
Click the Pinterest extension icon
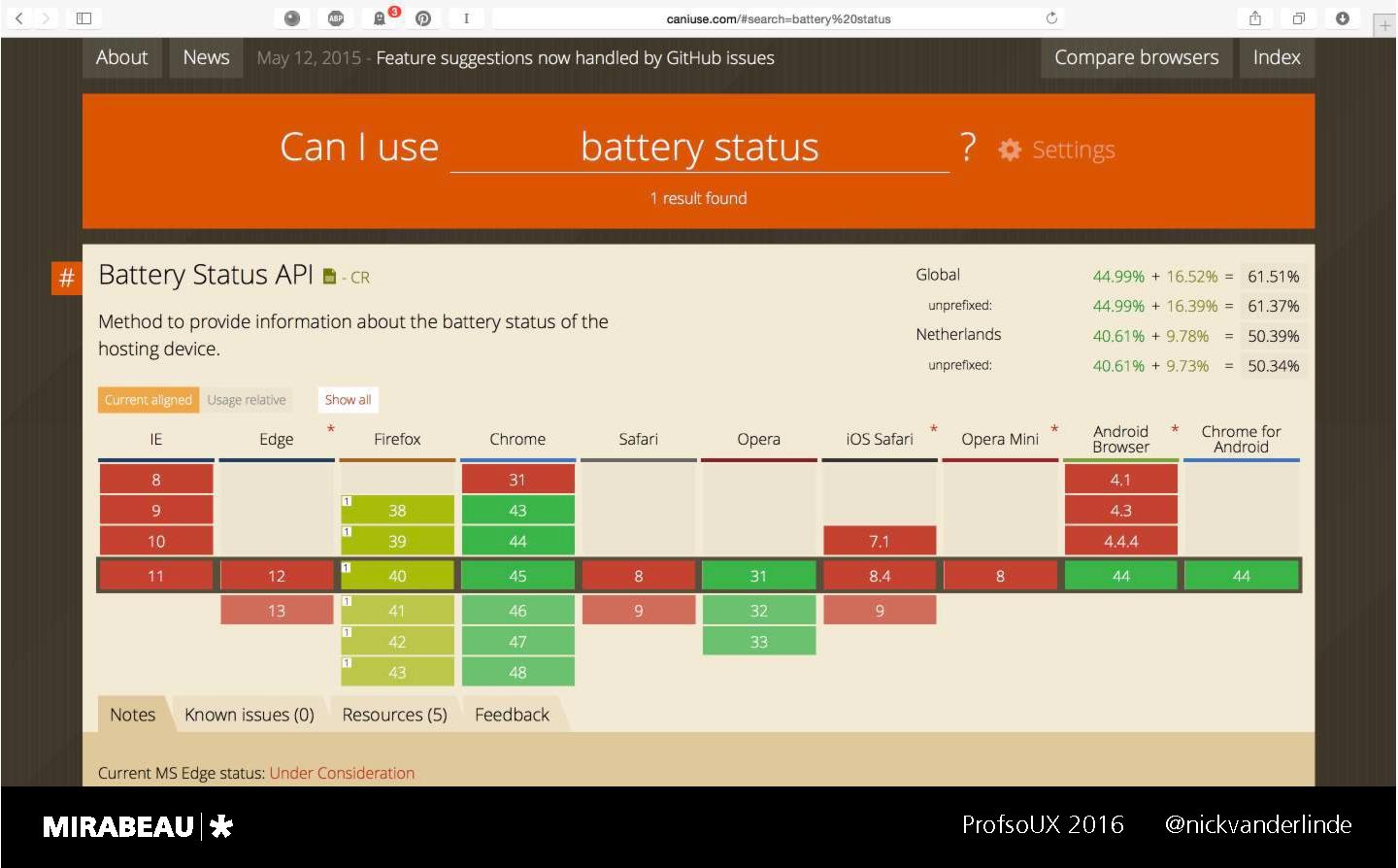423,17
